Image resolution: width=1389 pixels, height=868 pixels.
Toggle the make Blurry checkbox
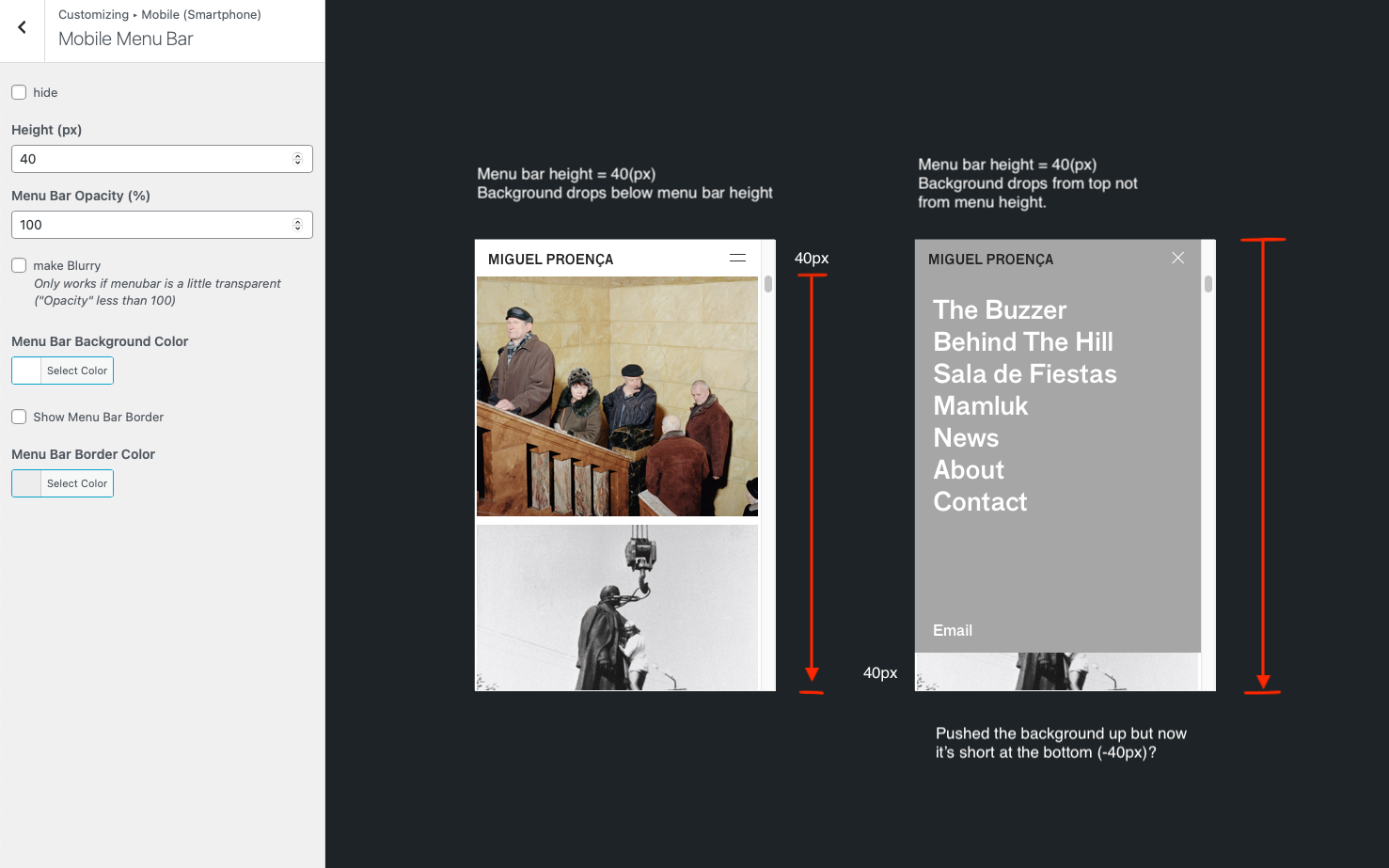click(19, 265)
